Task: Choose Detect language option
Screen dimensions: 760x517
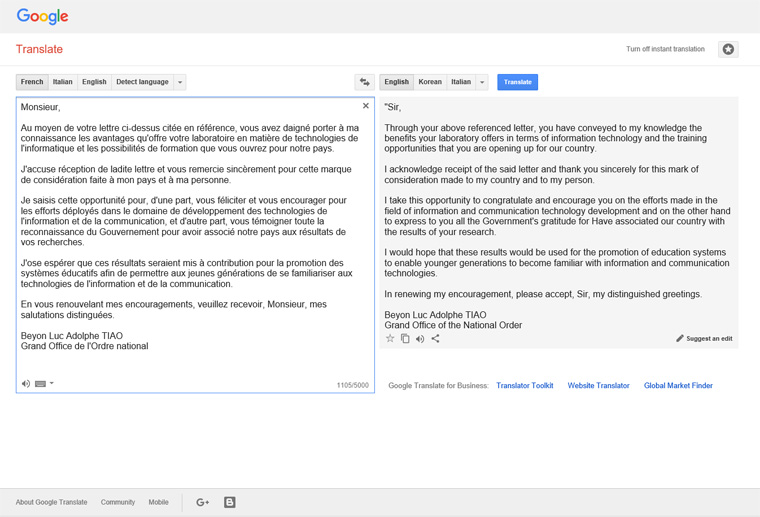Action: [x=142, y=82]
